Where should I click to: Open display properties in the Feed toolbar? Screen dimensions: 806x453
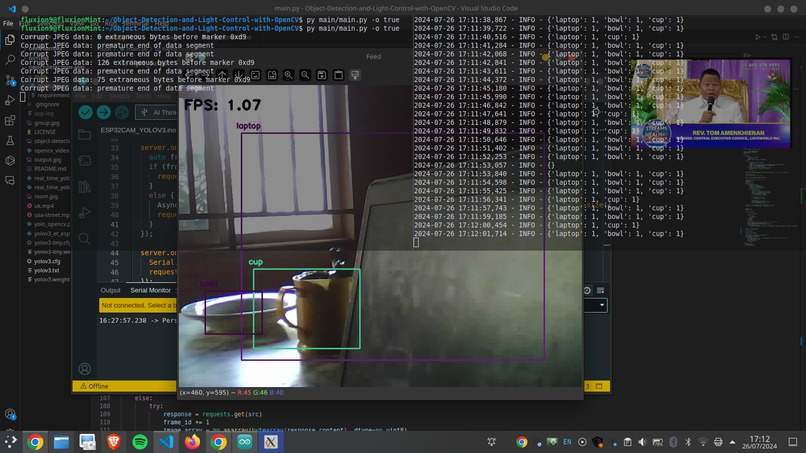355,75
